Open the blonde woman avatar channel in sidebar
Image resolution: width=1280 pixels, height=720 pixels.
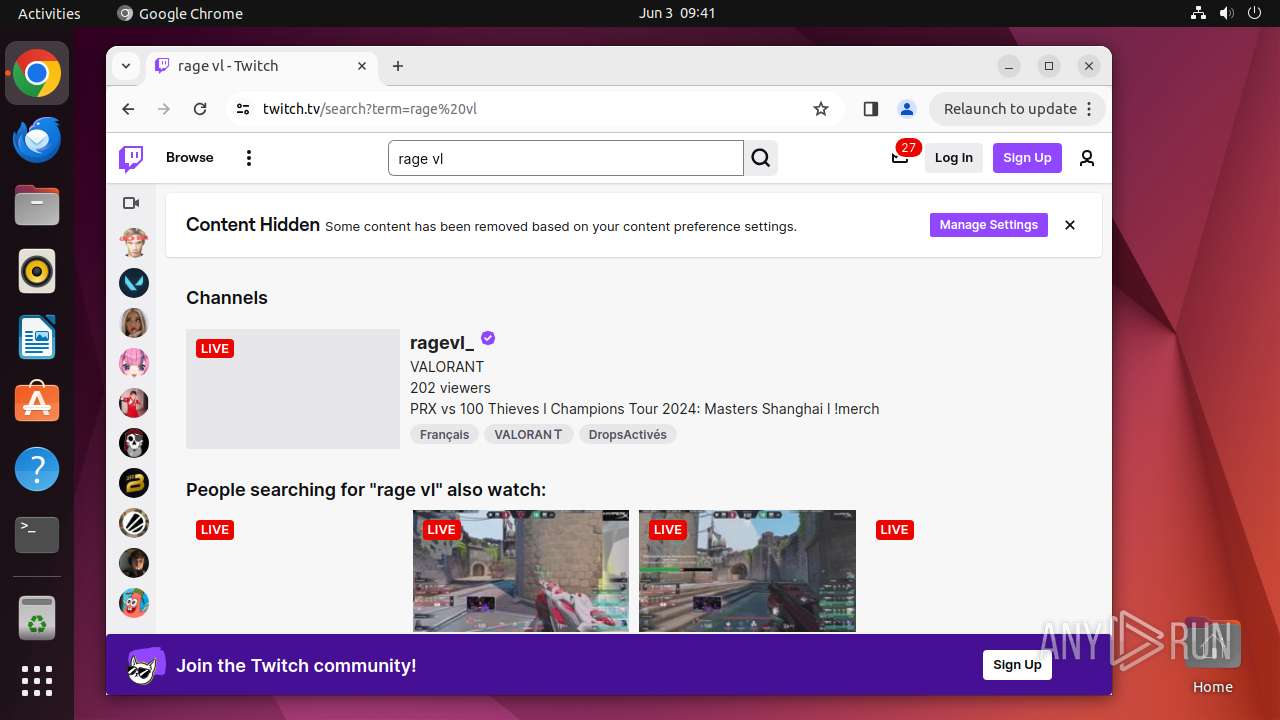[x=134, y=323]
